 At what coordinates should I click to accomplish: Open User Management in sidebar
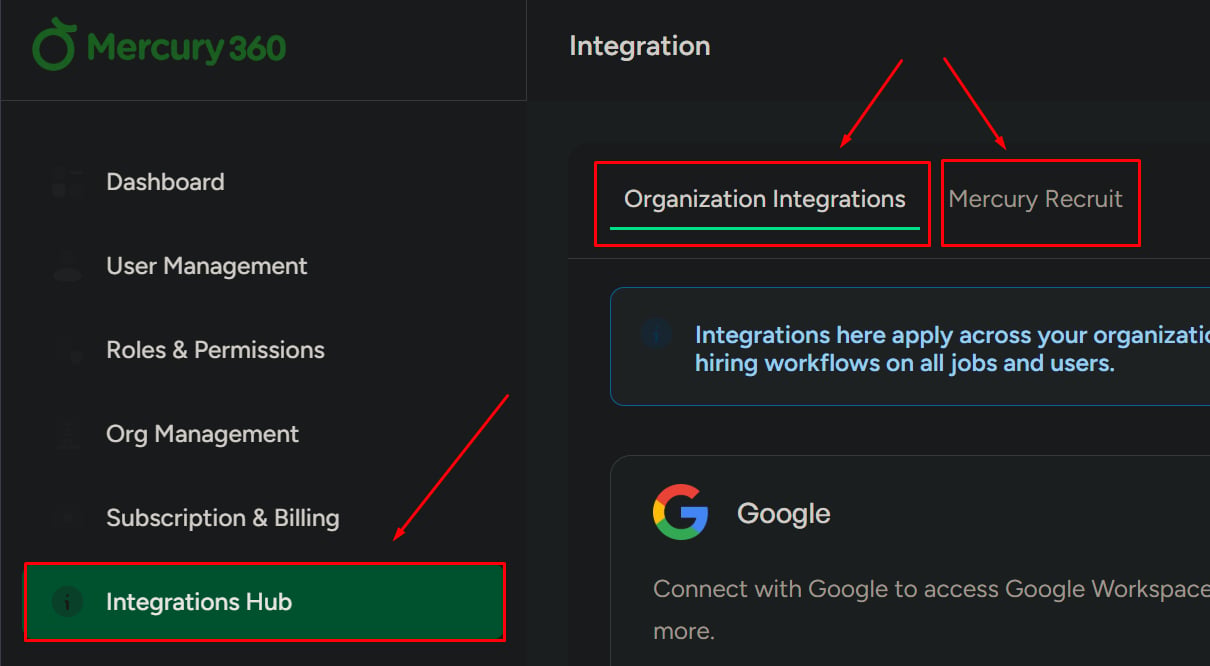206,266
